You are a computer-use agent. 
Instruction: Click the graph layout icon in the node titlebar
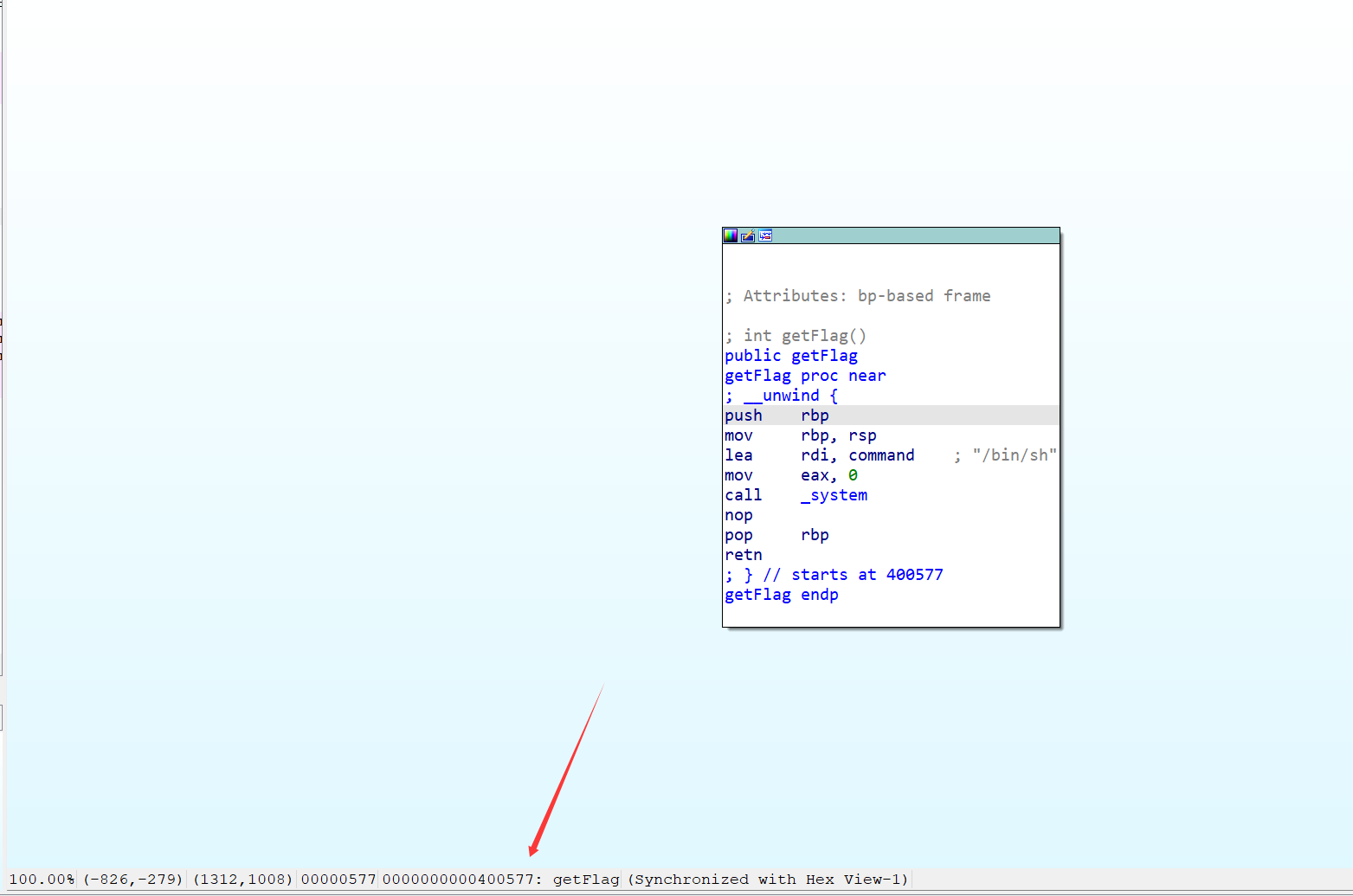coord(765,235)
